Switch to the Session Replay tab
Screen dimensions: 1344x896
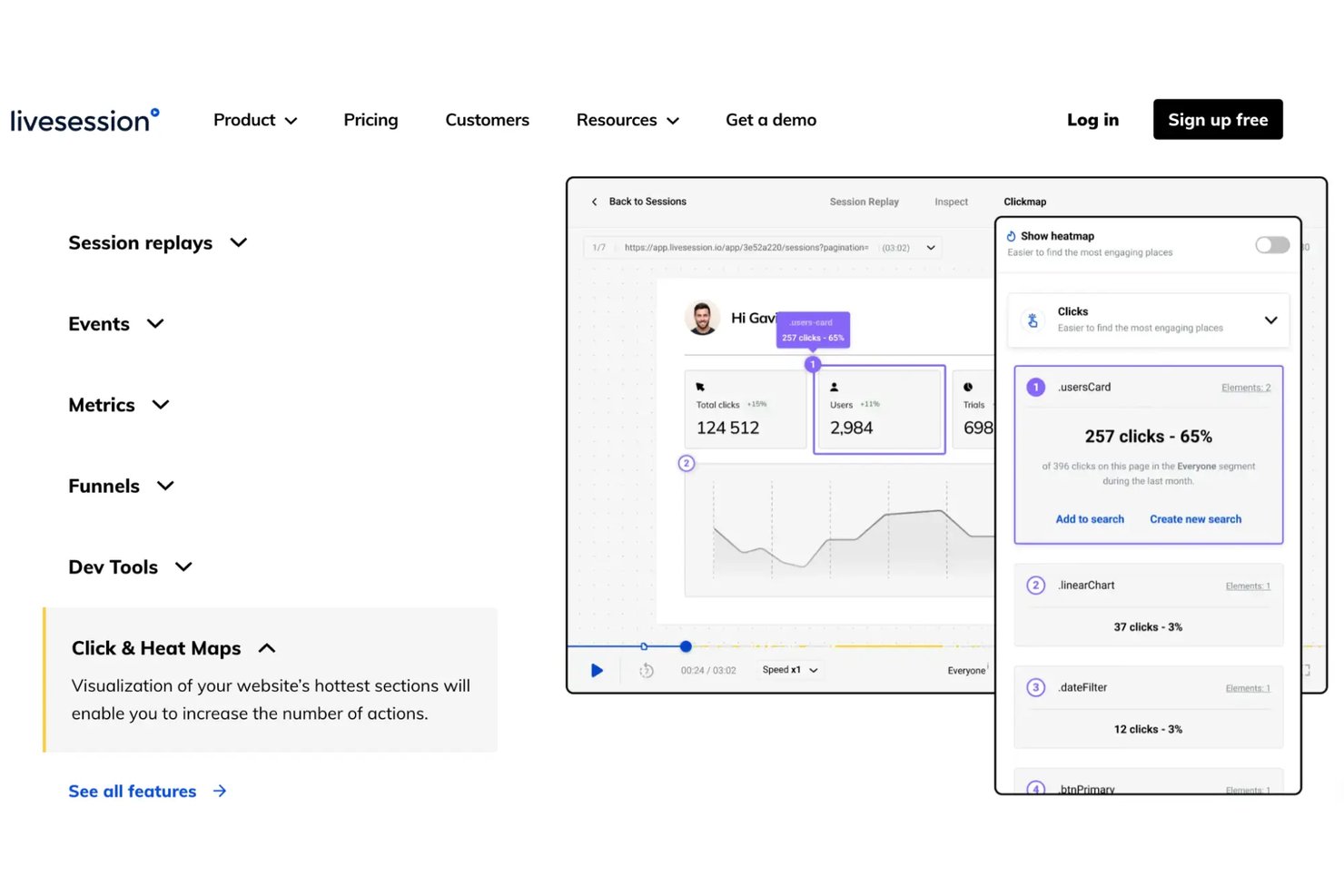click(x=864, y=202)
